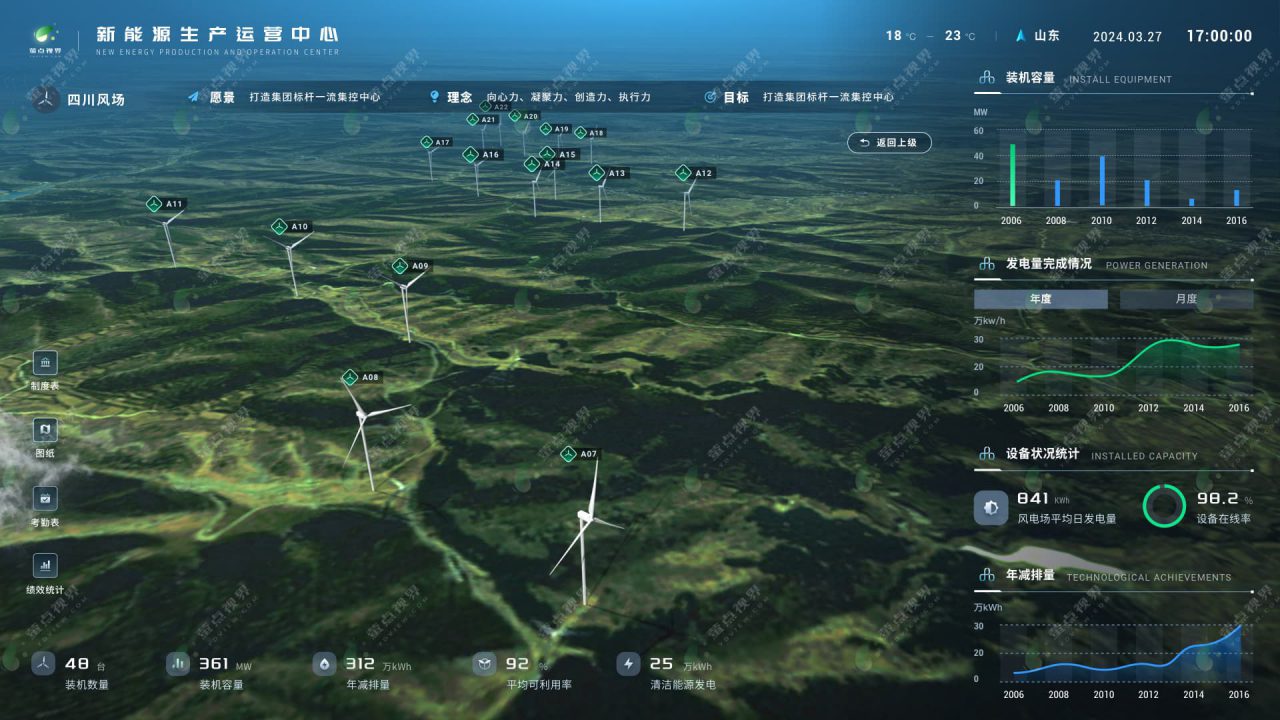Click the 98.2 % value
This screenshot has width=1280, height=720.
(x=1225, y=498)
